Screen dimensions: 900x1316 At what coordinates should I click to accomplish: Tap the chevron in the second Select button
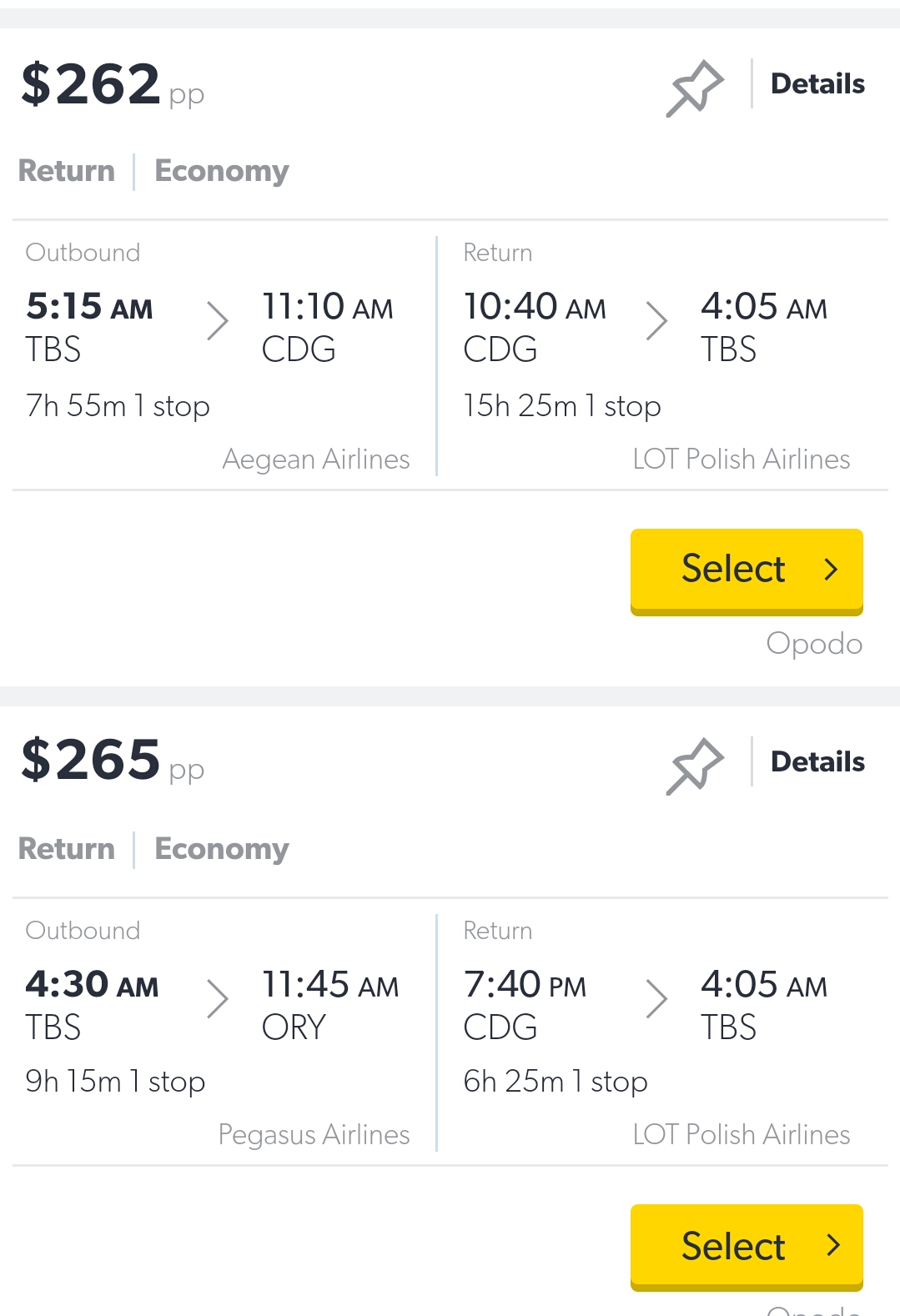pos(832,1245)
